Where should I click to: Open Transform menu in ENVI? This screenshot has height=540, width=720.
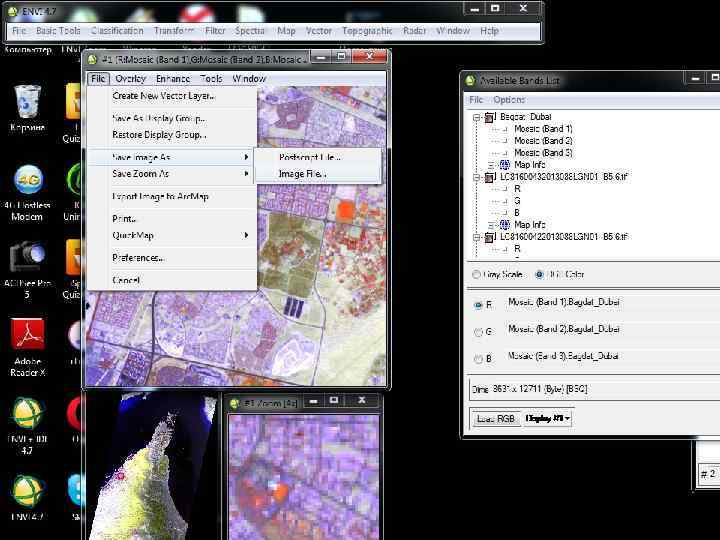click(174, 31)
